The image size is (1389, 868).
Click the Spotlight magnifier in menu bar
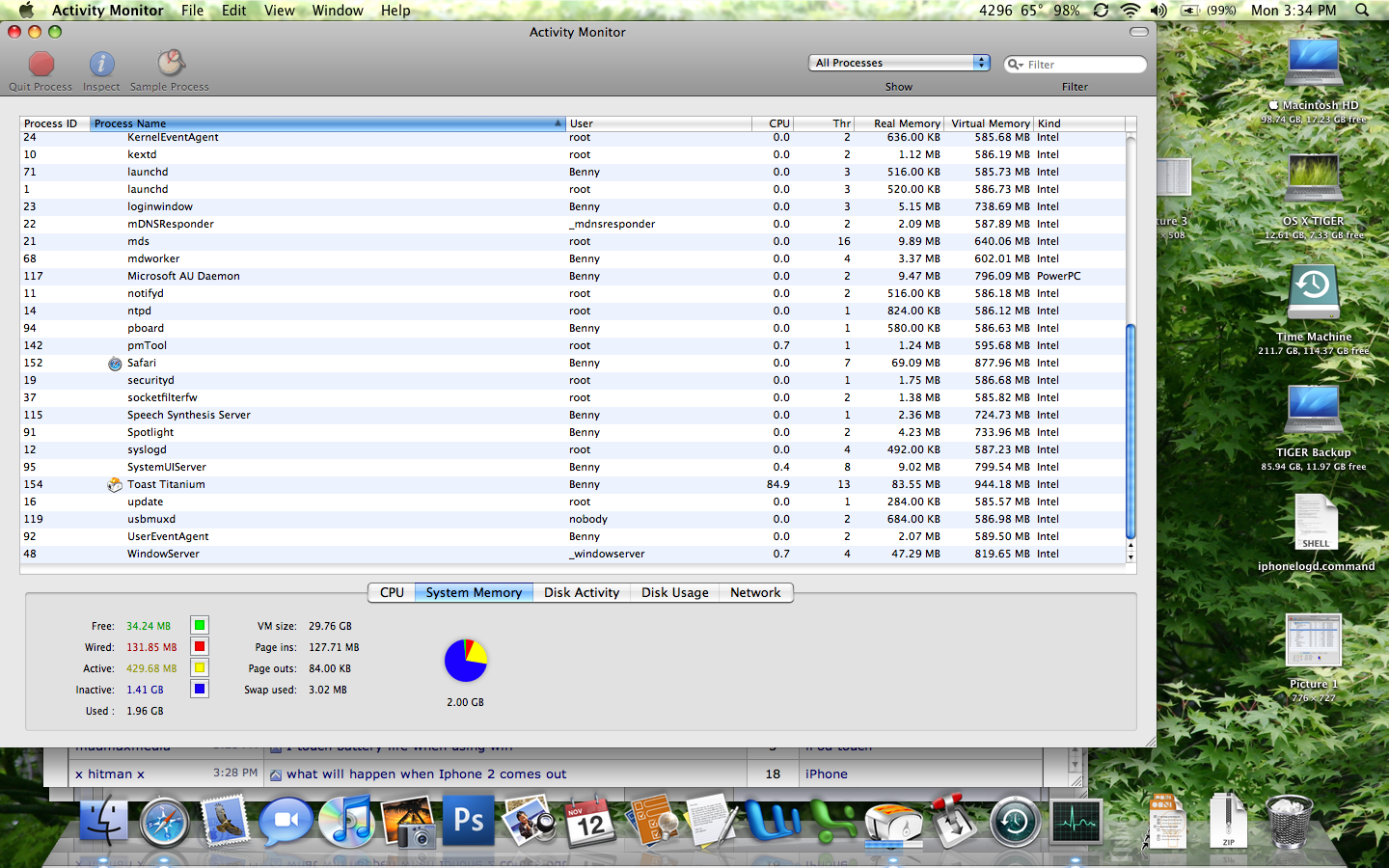click(x=1362, y=11)
